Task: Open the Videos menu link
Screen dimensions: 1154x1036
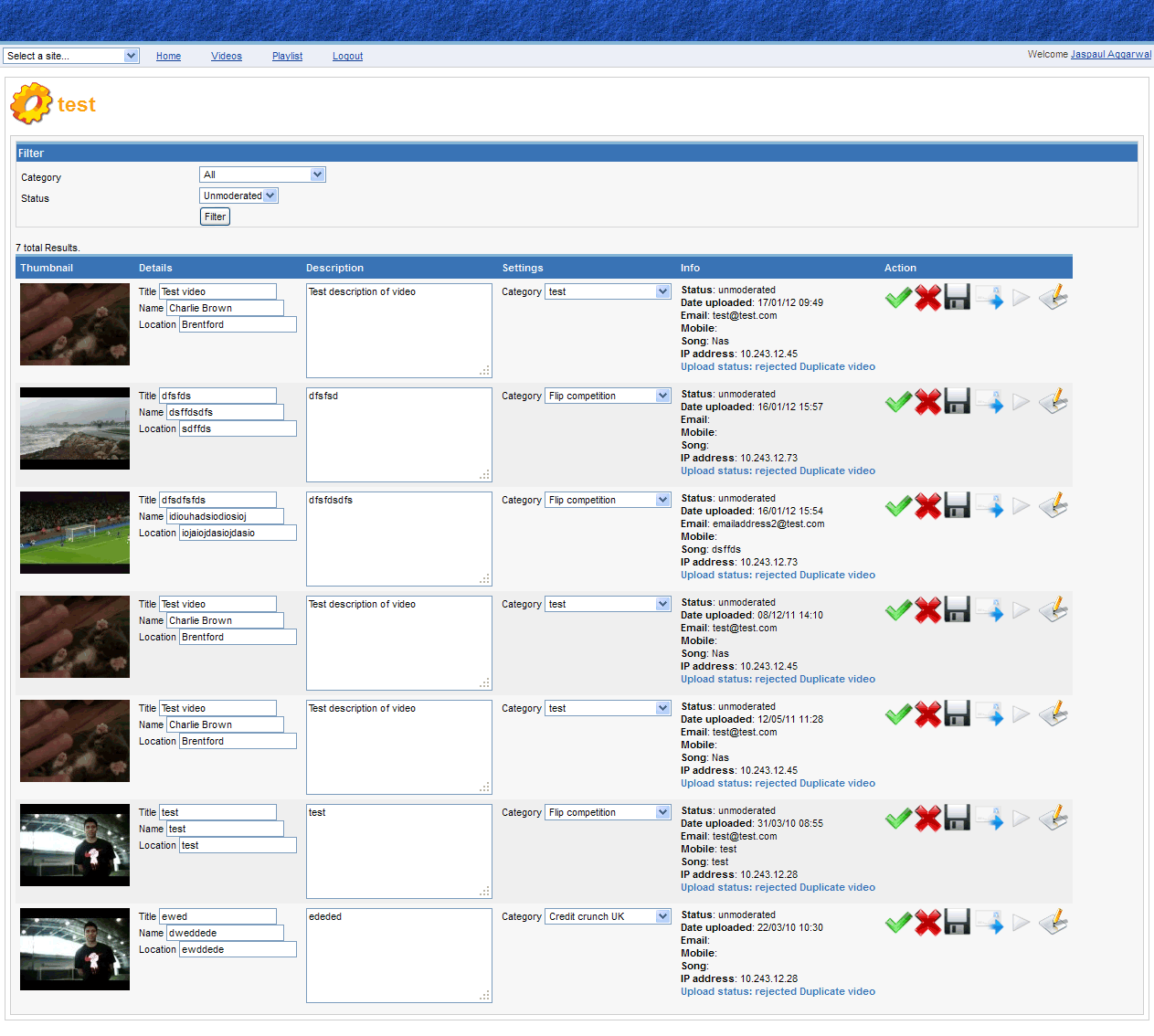Action: (x=227, y=56)
